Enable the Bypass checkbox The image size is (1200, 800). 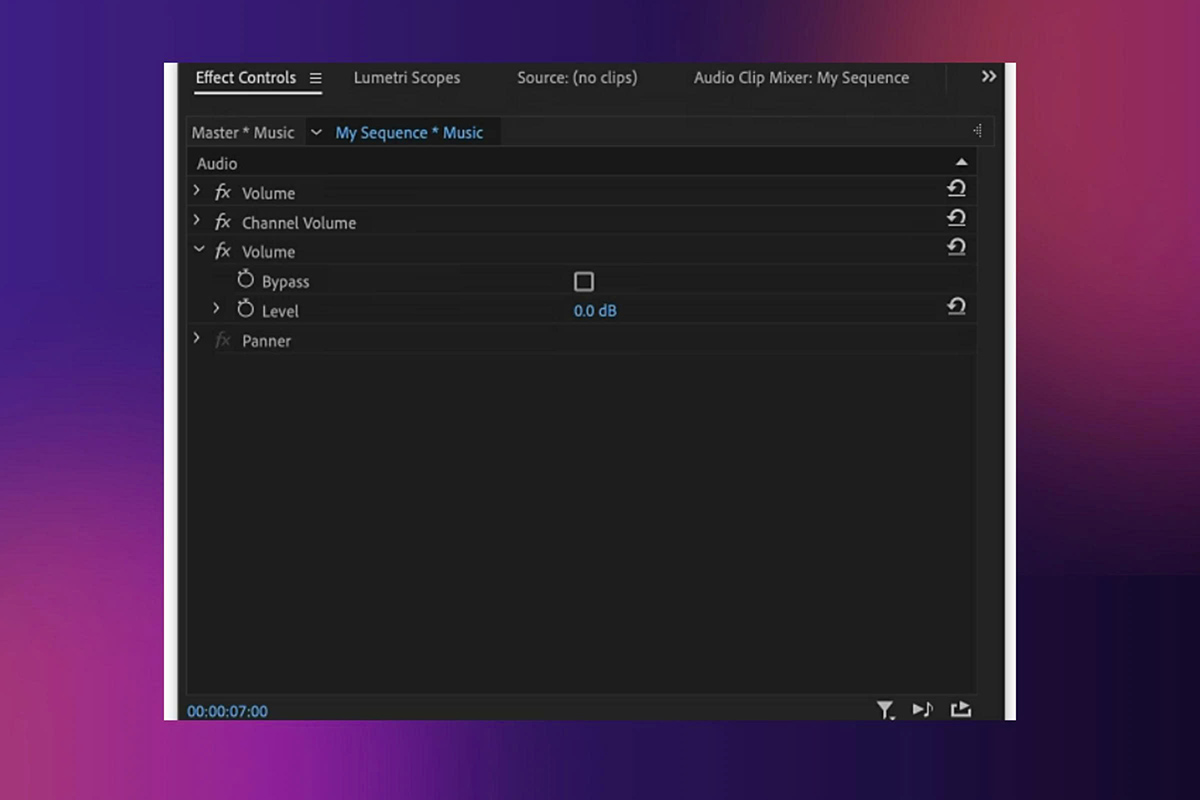[x=583, y=281]
